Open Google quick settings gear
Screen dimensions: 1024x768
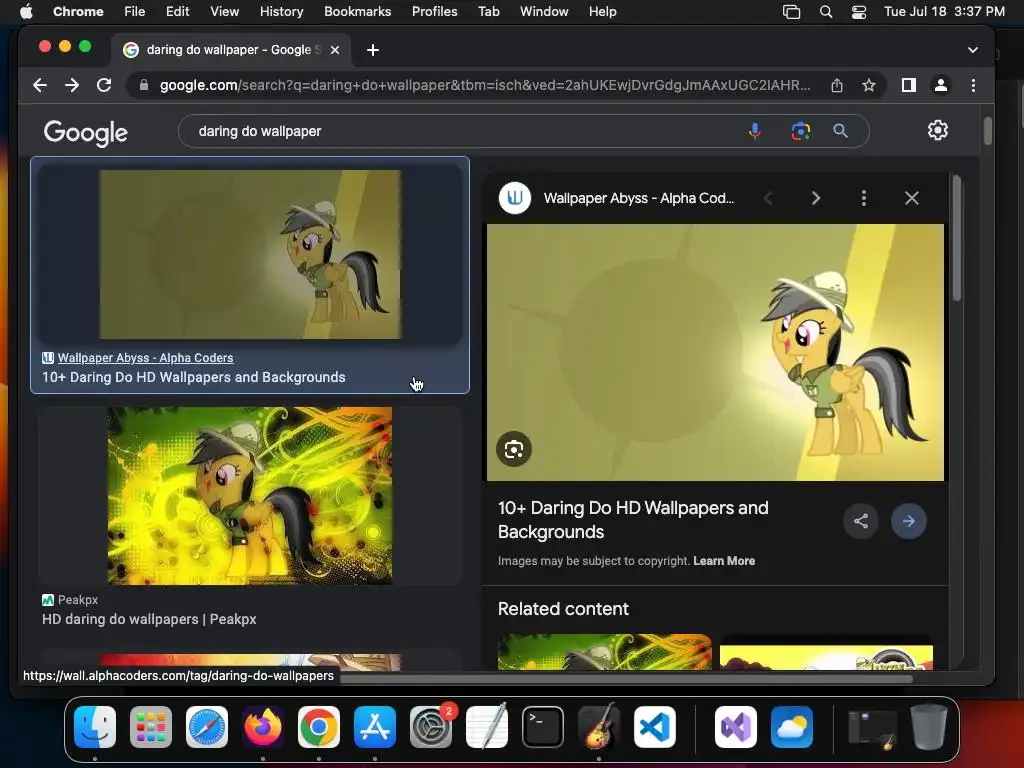point(938,130)
